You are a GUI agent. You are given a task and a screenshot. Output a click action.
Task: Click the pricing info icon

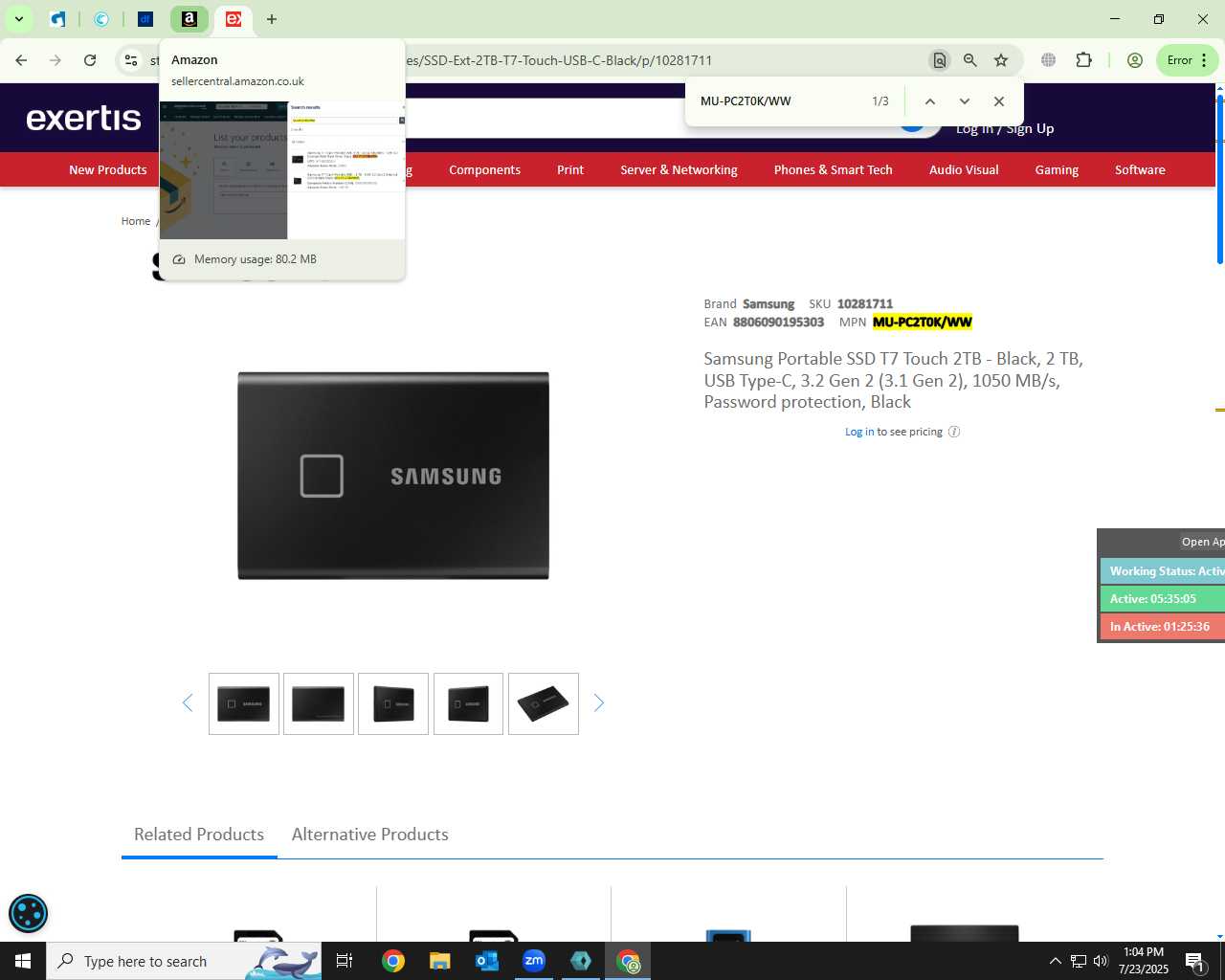[x=954, y=432]
